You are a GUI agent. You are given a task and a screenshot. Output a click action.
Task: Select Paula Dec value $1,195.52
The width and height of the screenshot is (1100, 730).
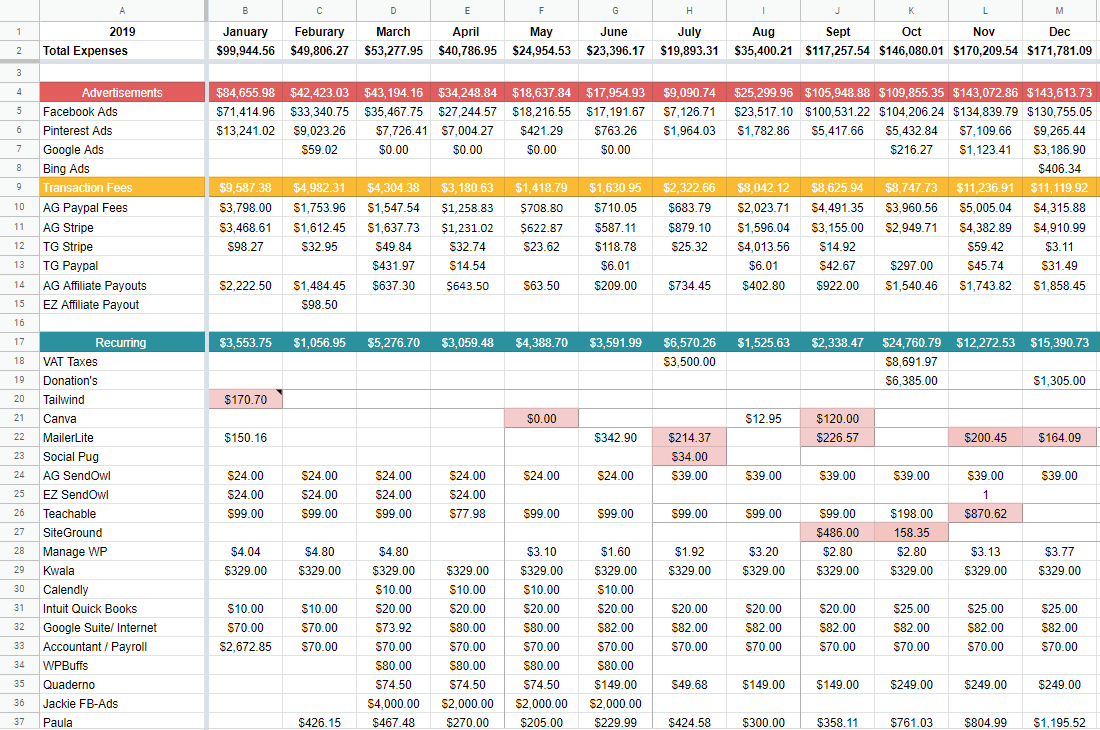click(1059, 722)
